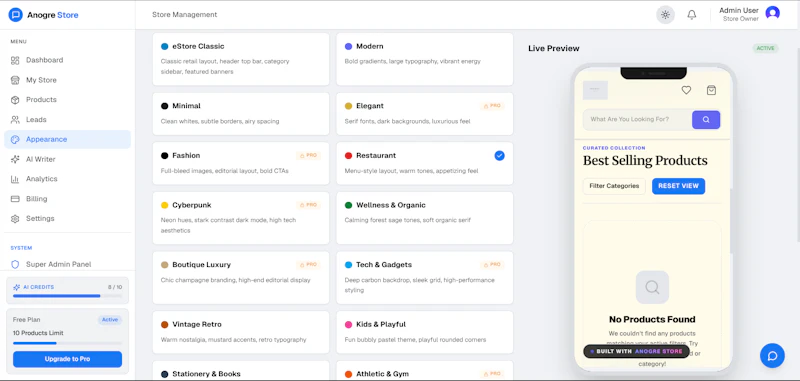
Task: Click the Analytics chart icon
Action: coord(15,179)
